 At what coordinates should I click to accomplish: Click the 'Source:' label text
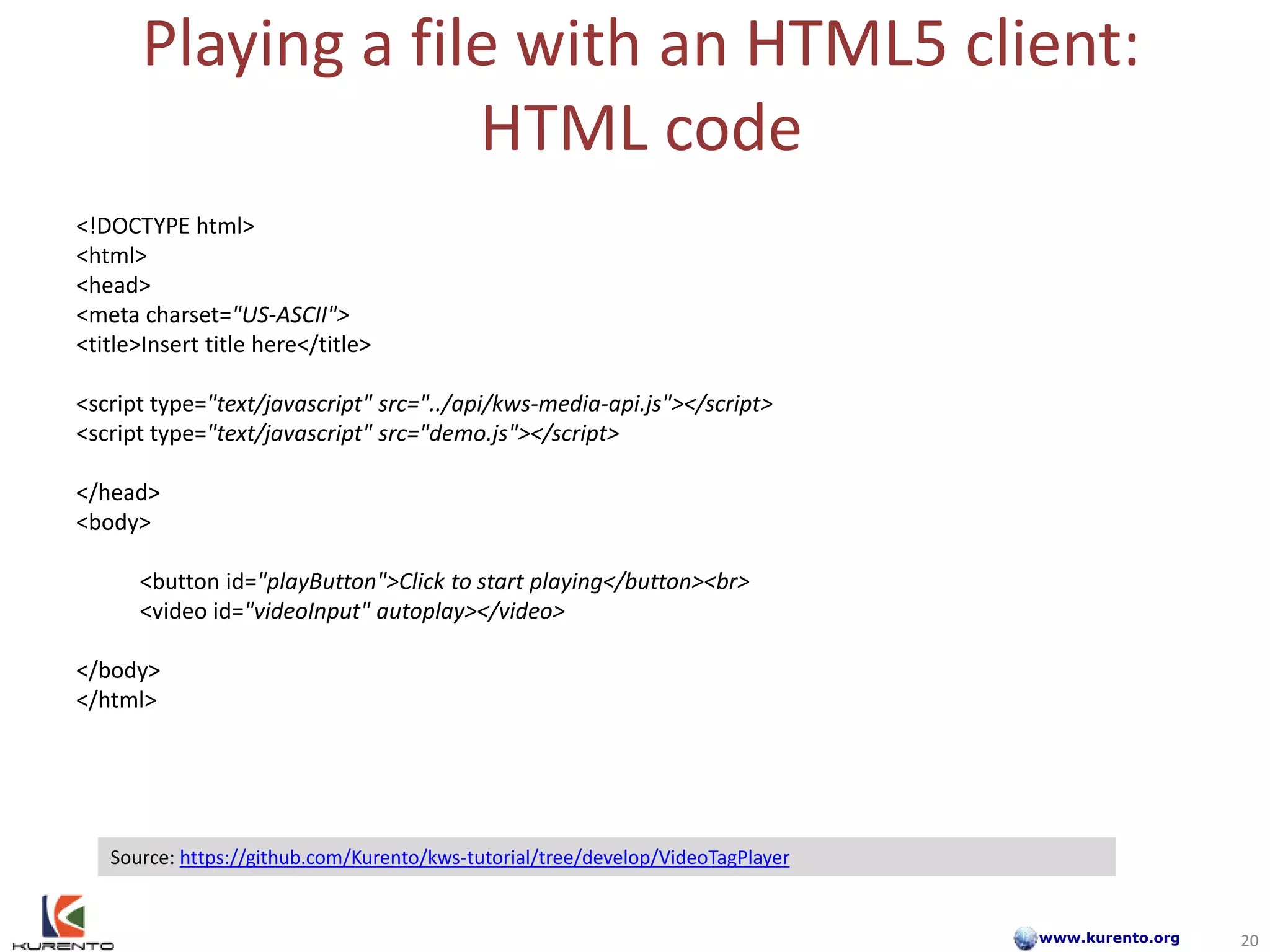point(143,857)
